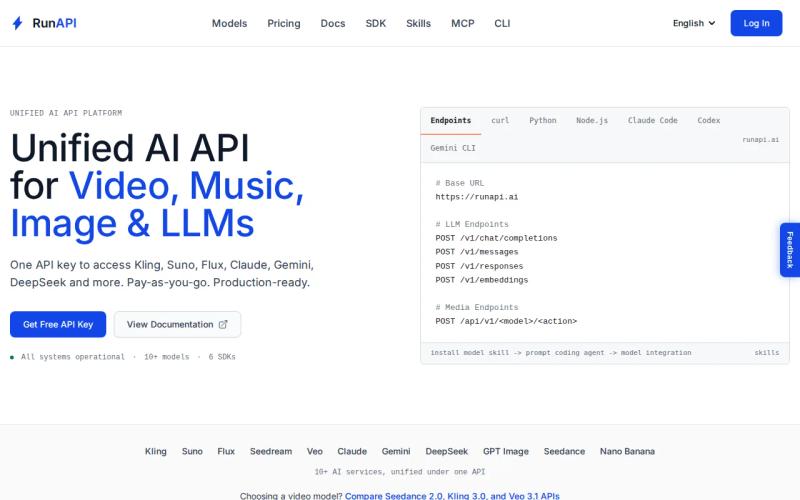
Task: Click Nano Banana in the services list
Action: [x=627, y=451]
